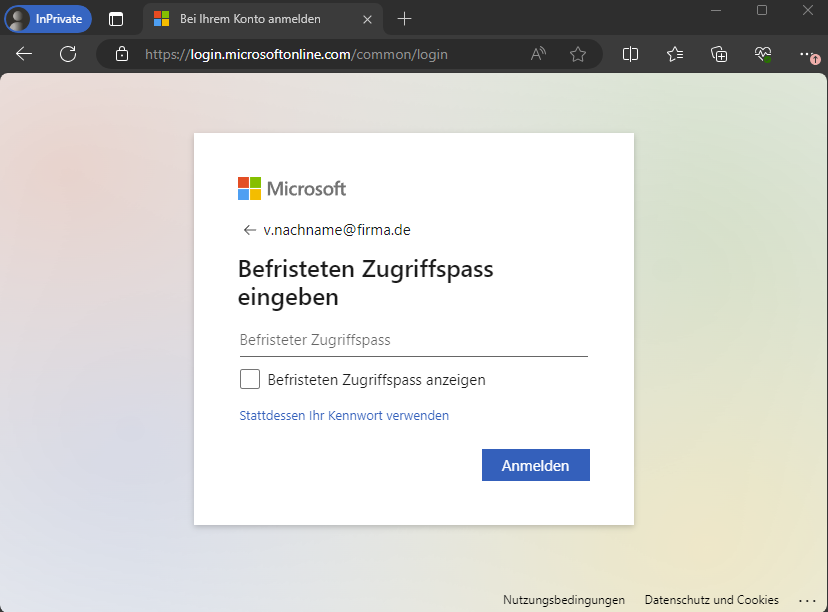Viewport: 828px width, 612px height.
Task: Open browser Settings and more menu
Action: tap(807, 54)
